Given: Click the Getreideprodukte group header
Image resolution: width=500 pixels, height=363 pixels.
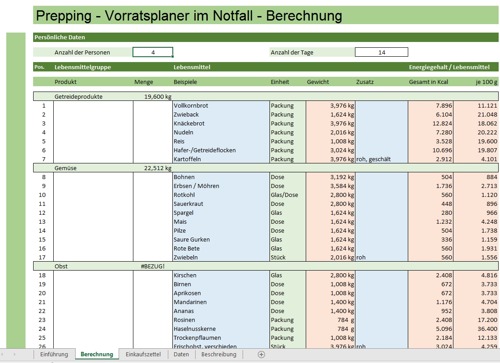Looking at the screenshot, I should click(78, 97).
